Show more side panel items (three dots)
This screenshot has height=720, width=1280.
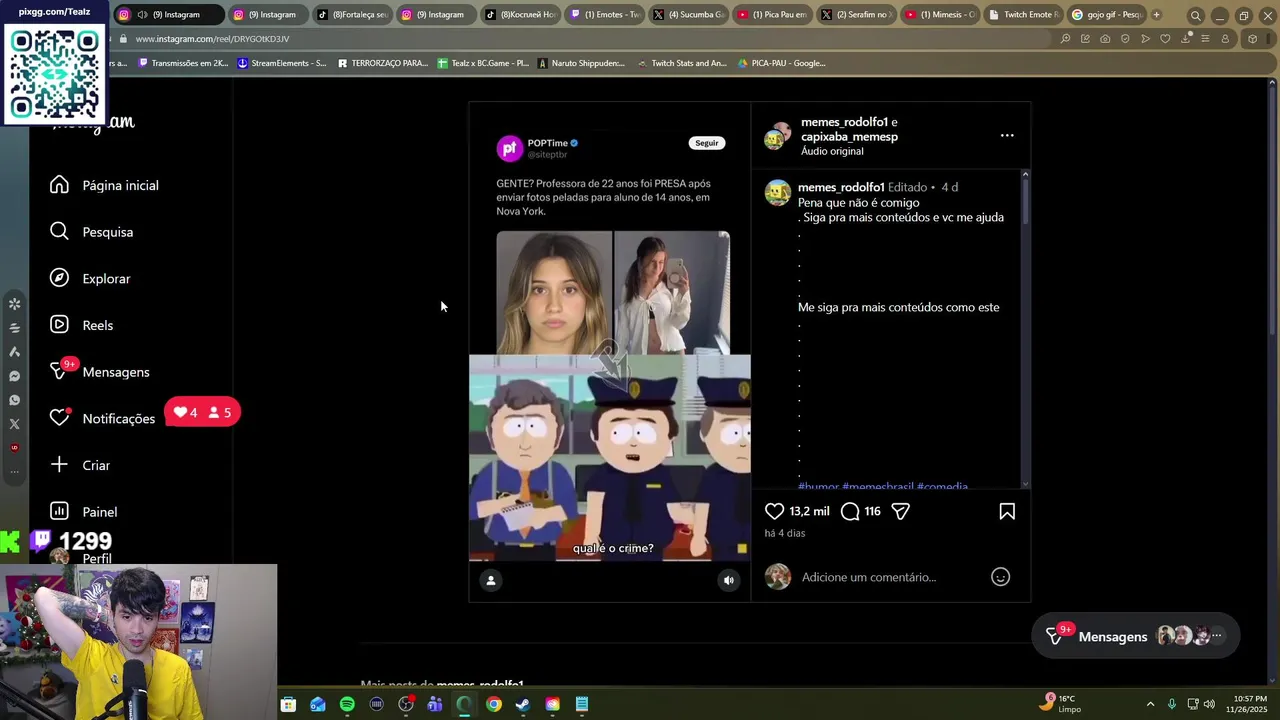(14, 471)
